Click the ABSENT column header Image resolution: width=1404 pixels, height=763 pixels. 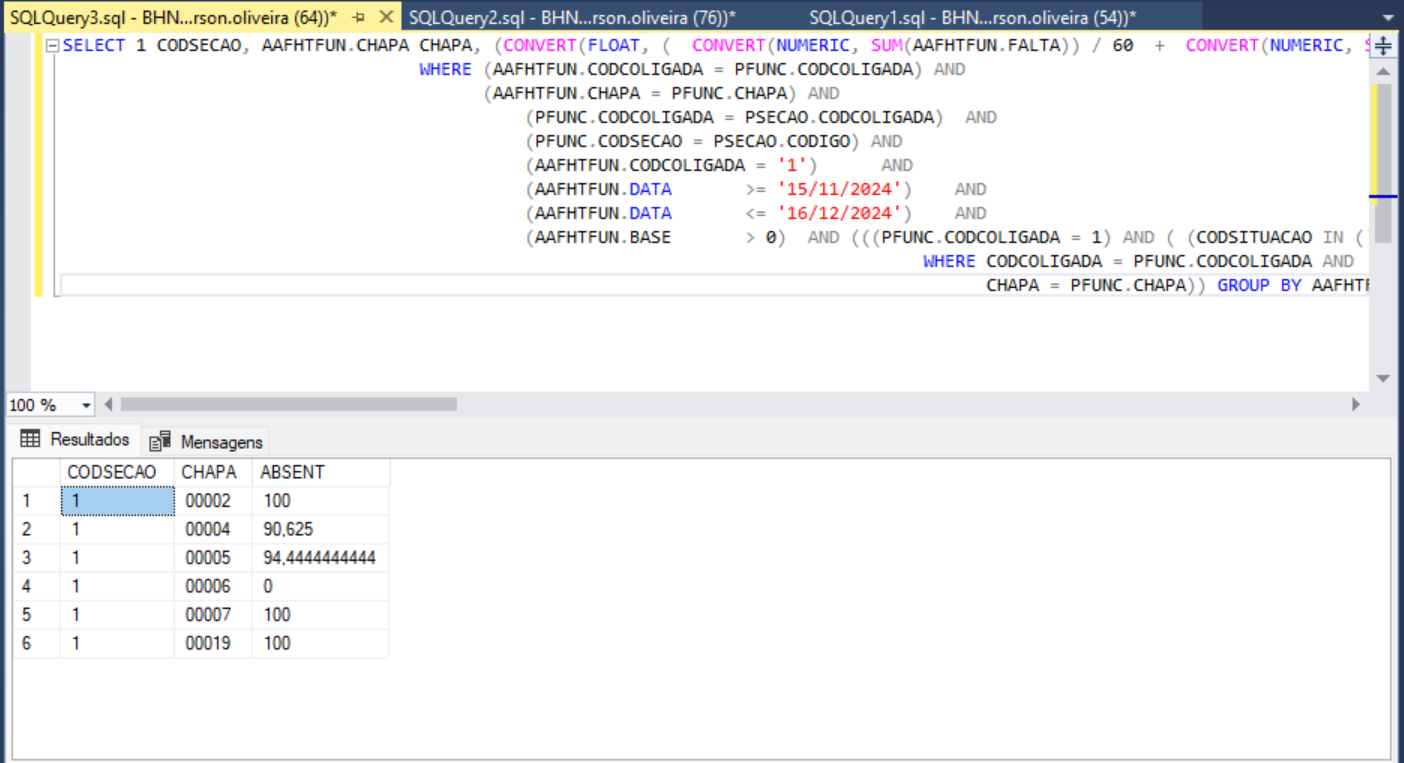click(x=319, y=472)
